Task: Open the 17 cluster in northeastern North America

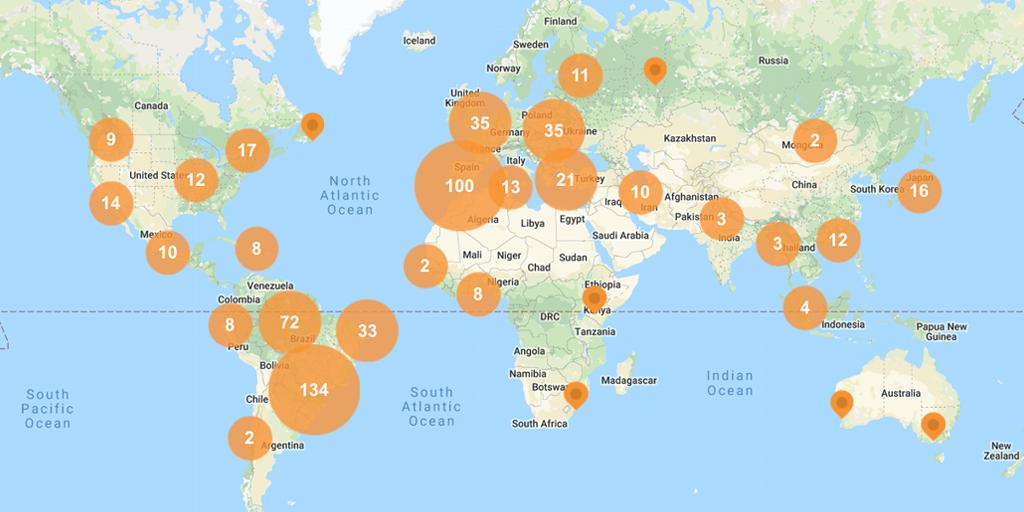Action: coord(248,150)
